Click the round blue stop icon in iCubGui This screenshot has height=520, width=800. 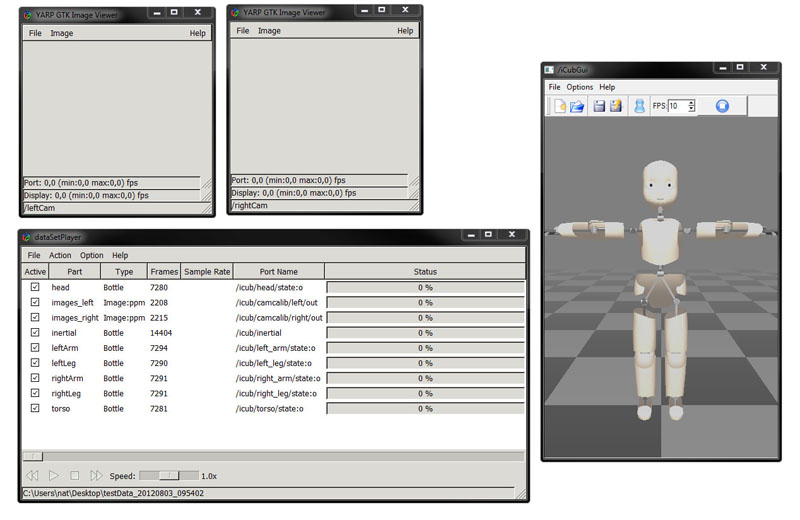click(722, 106)
